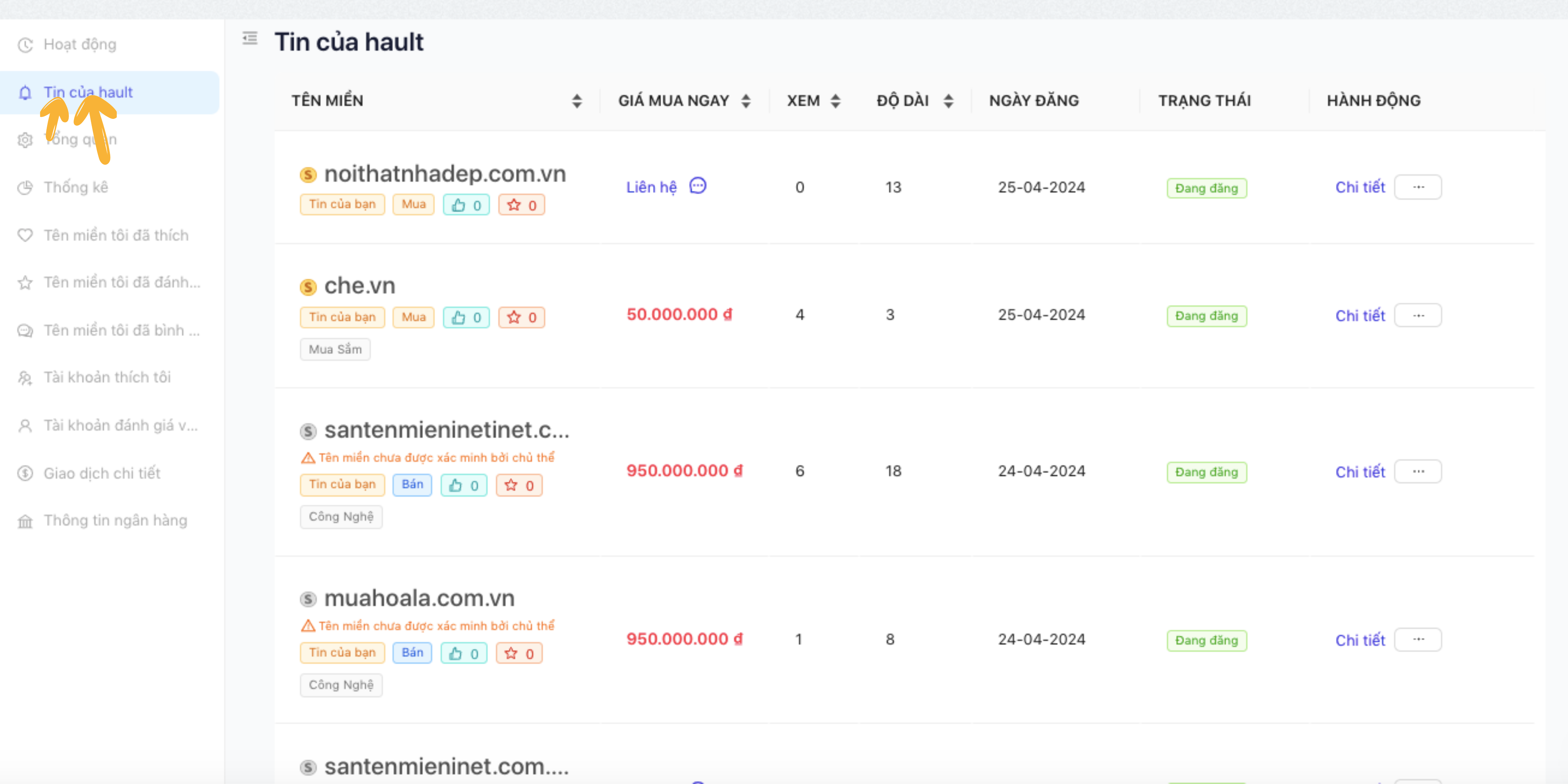Image resolution: width=1568 pixels, height=784 pixels.
Task: Open the more actions menu for noithatnhadep.com.vn
Action: 1418,187
